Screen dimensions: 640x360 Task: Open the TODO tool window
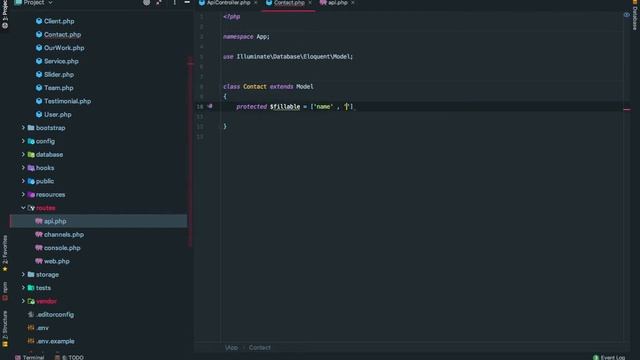[x=69, y=357]
